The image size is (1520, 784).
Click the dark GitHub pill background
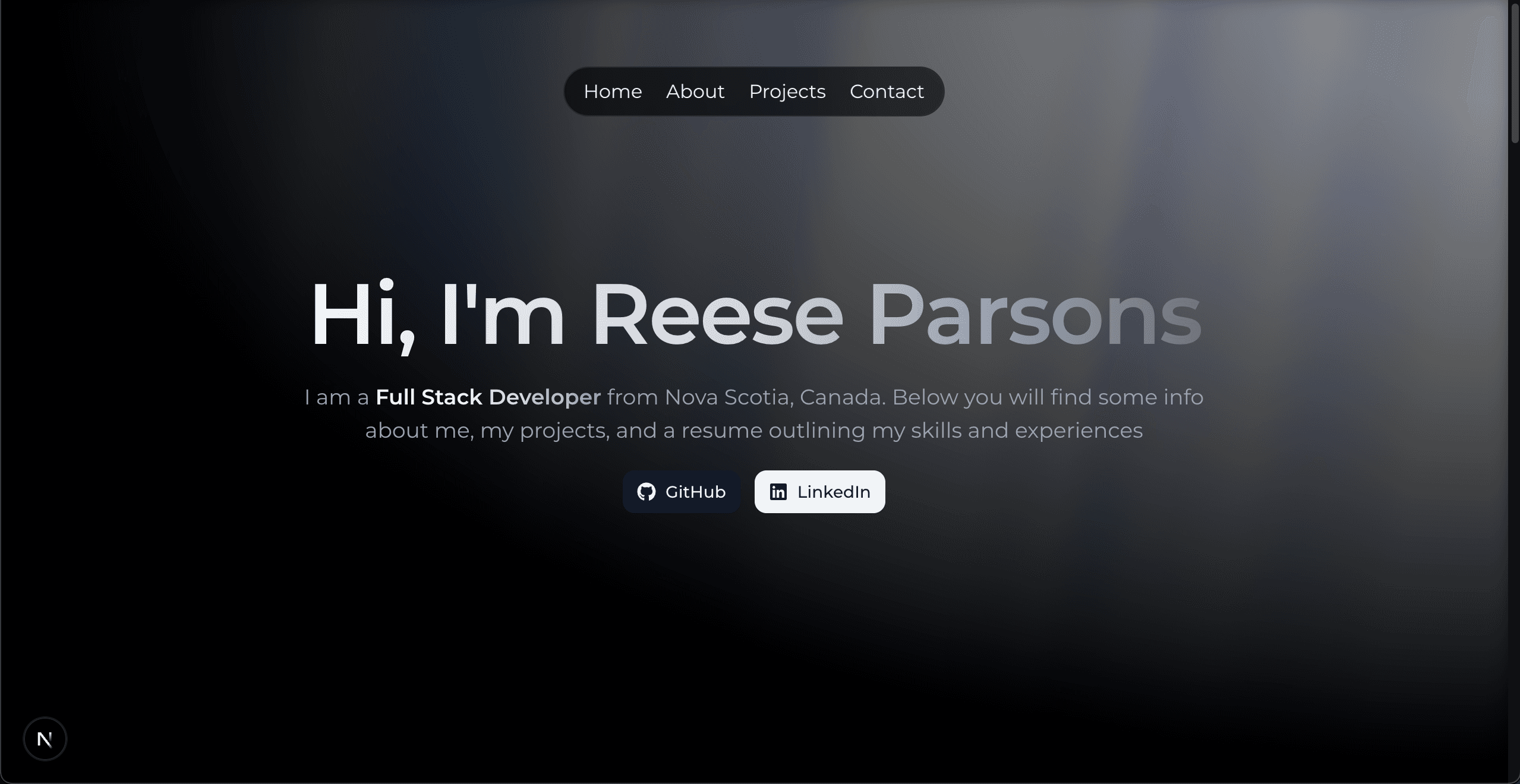click(x=681, y=492)
